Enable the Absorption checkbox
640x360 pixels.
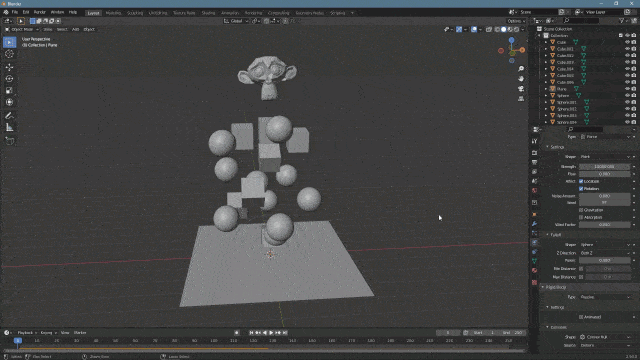pos(581,218)
